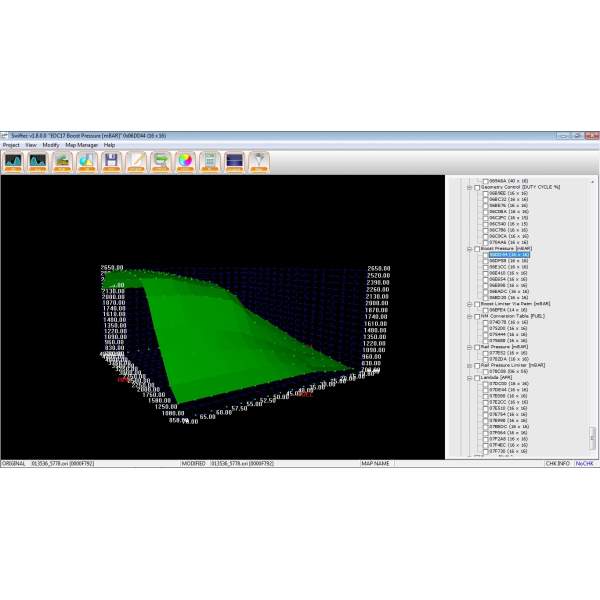Open the View menu
This screenshot has height=600, width=600.
pos(31,145)
